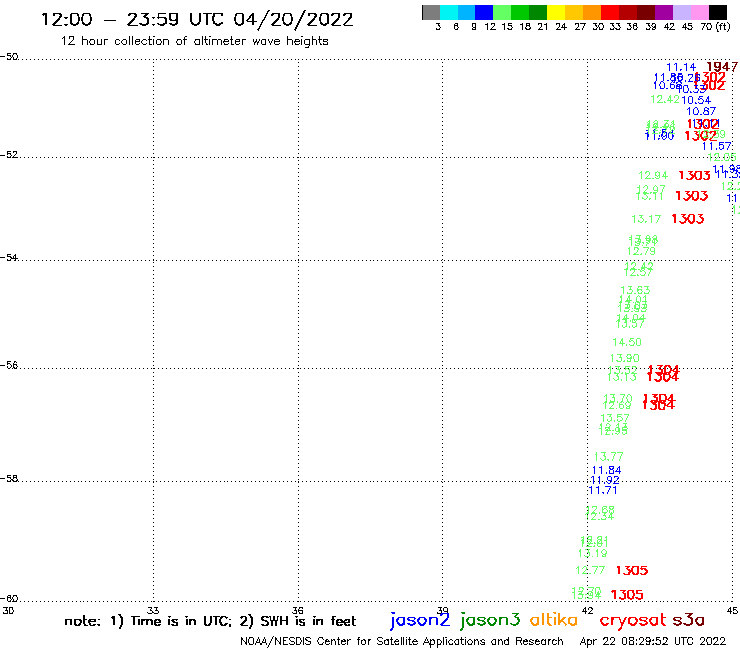The image size is (740, 650).
Task: Click the gray legend color swatch
Action: point(431,12)
